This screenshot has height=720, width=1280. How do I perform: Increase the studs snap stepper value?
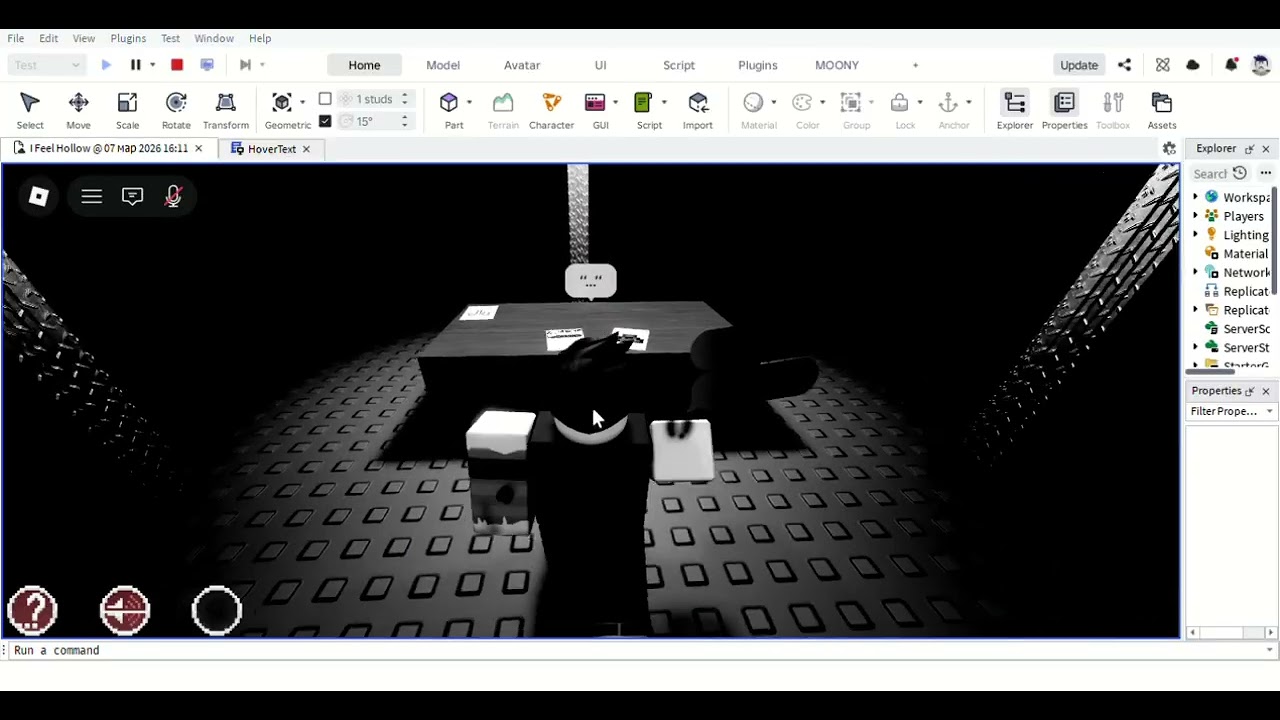pyautogui.click(x=405, y=95)
